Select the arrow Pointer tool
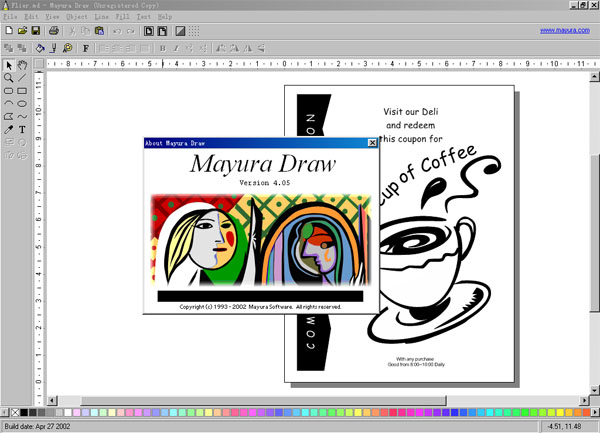The image size is (600, 433). pyautogui.click(x=9, y=65)
